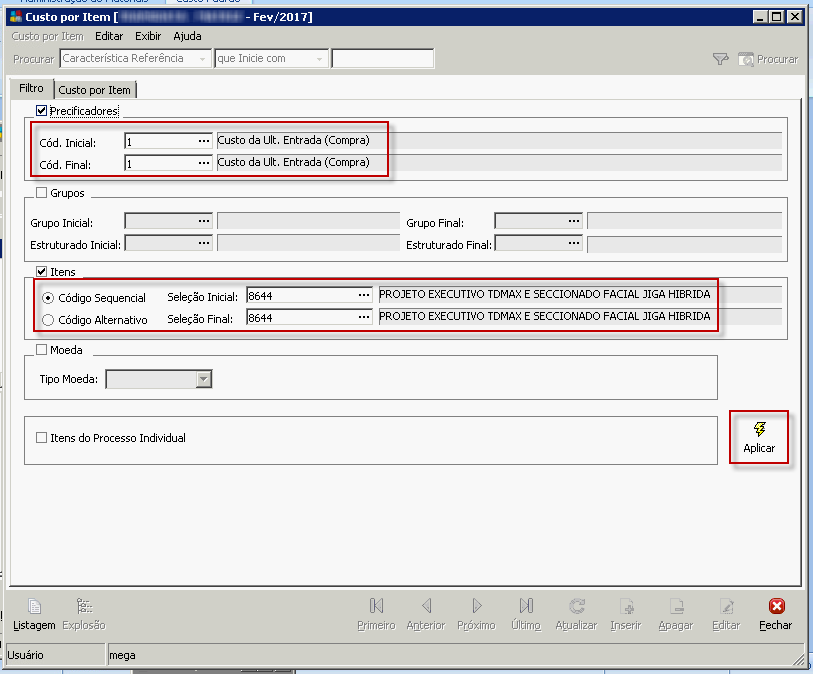The height and width of the screenshot is (674, 813).
Task: Click the 'mega' user status text
Action: point(122,655)
